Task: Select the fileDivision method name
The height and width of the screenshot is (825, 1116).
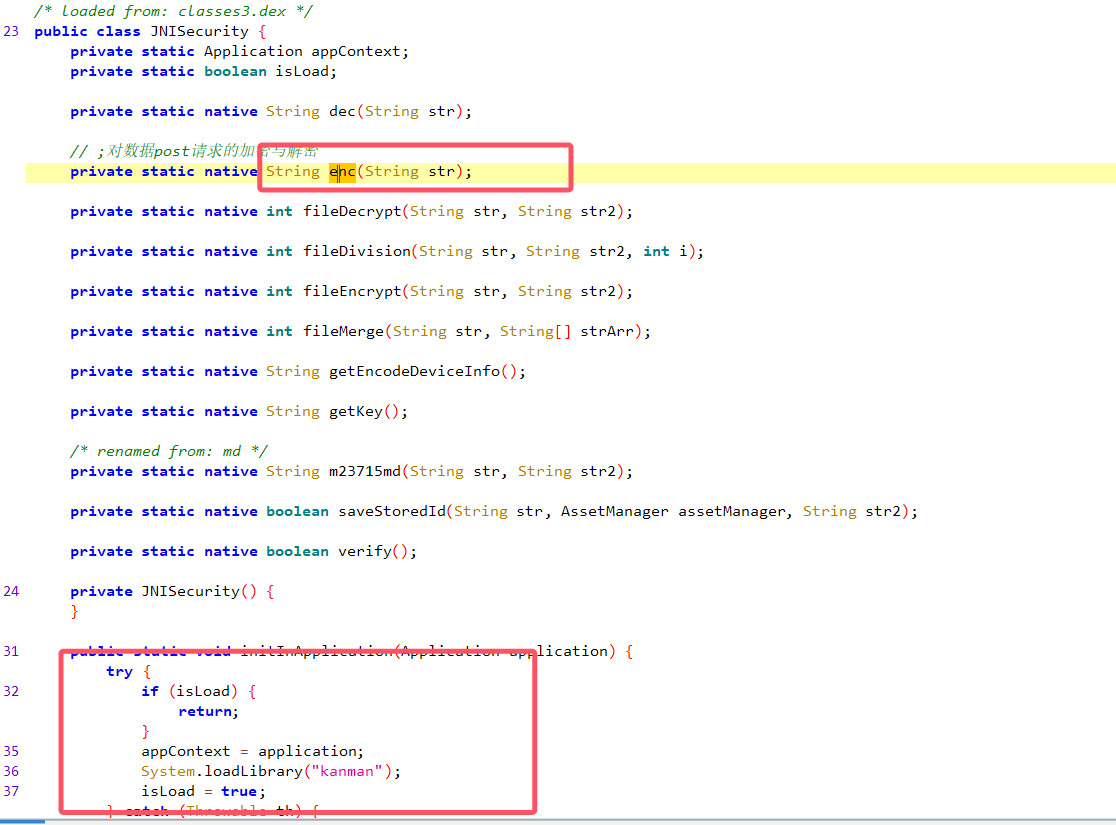Action: pyautogui.click(x=357, y=251)
